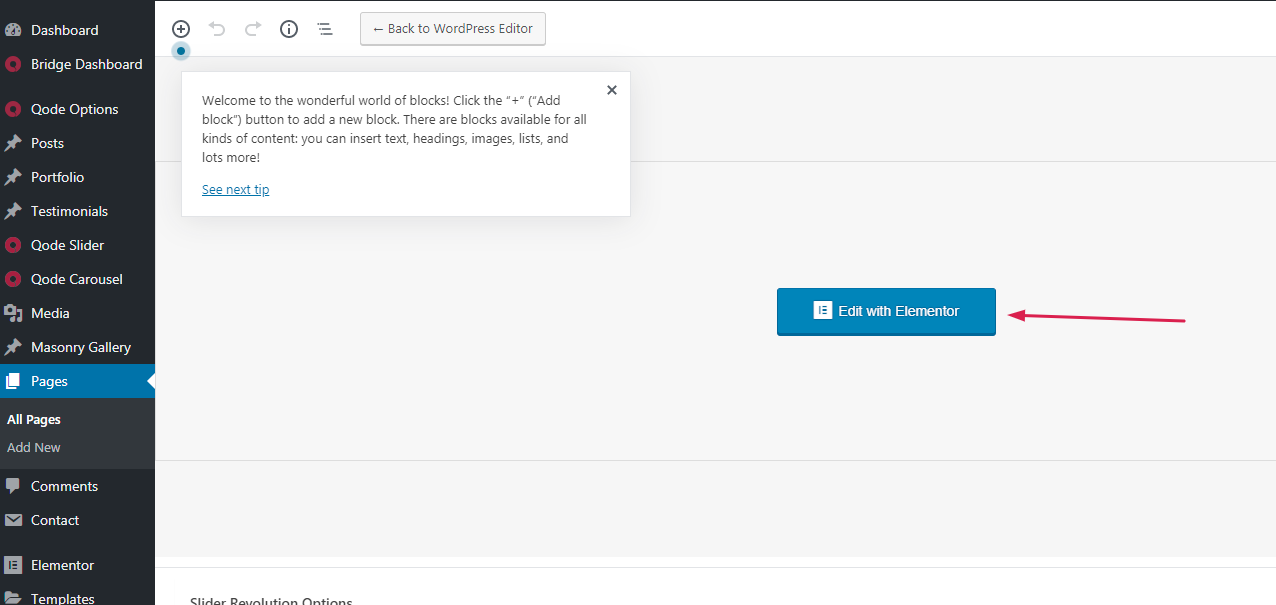Close the welcome tip popup
The height and width of the screenshot is (605, 1276).
[x=612, y=90]
